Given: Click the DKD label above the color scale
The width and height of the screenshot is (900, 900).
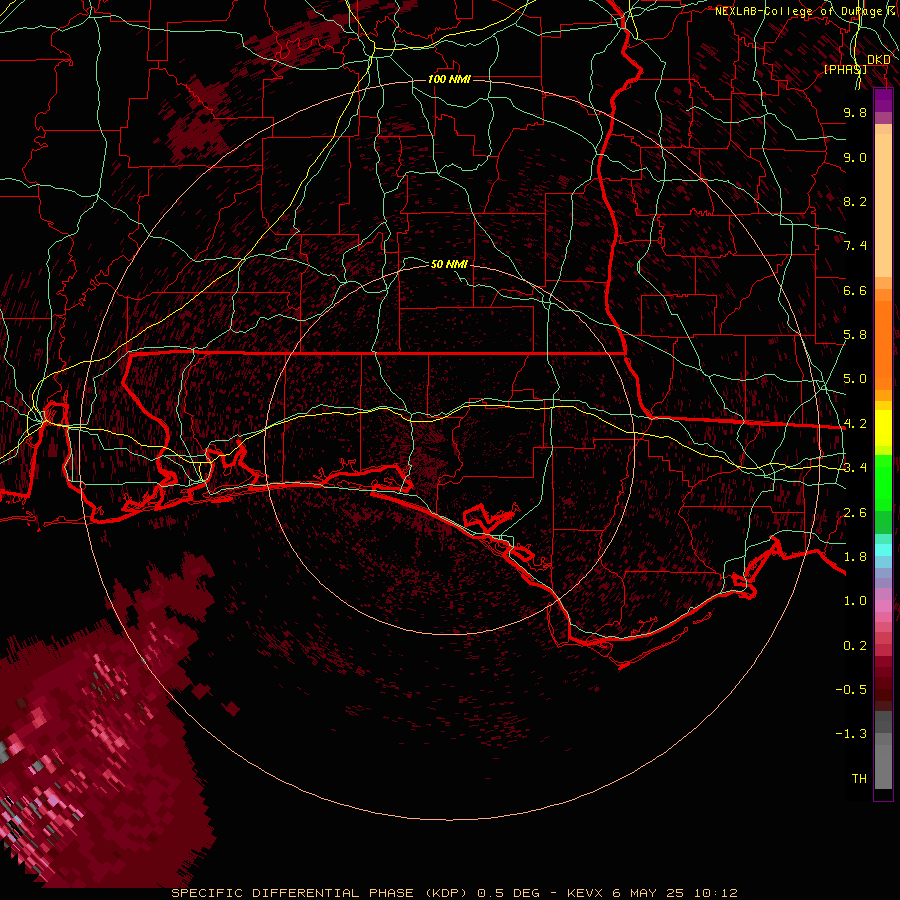Looking at the screenshot, I should pyautogui.click(x=878, y=59).
